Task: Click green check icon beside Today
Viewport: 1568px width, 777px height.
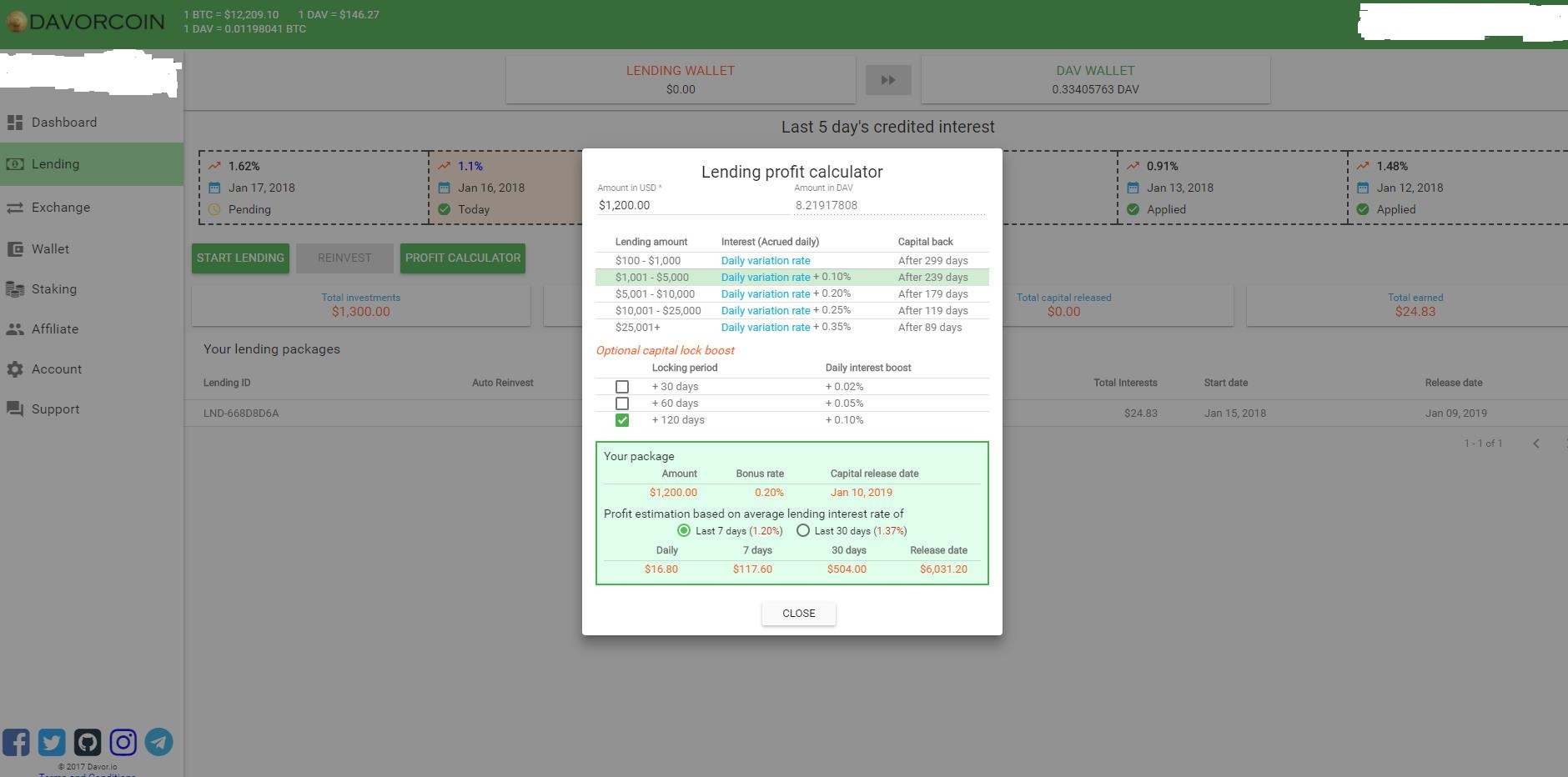Action: (x=445, y=209)
